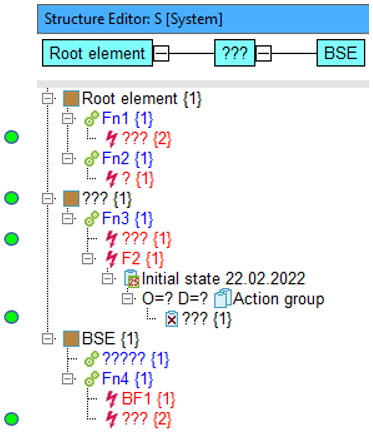Viewport: 373px width, 433px height.
Task: Click the brown square icon of BSE
Action: click(x=71, y=339)
